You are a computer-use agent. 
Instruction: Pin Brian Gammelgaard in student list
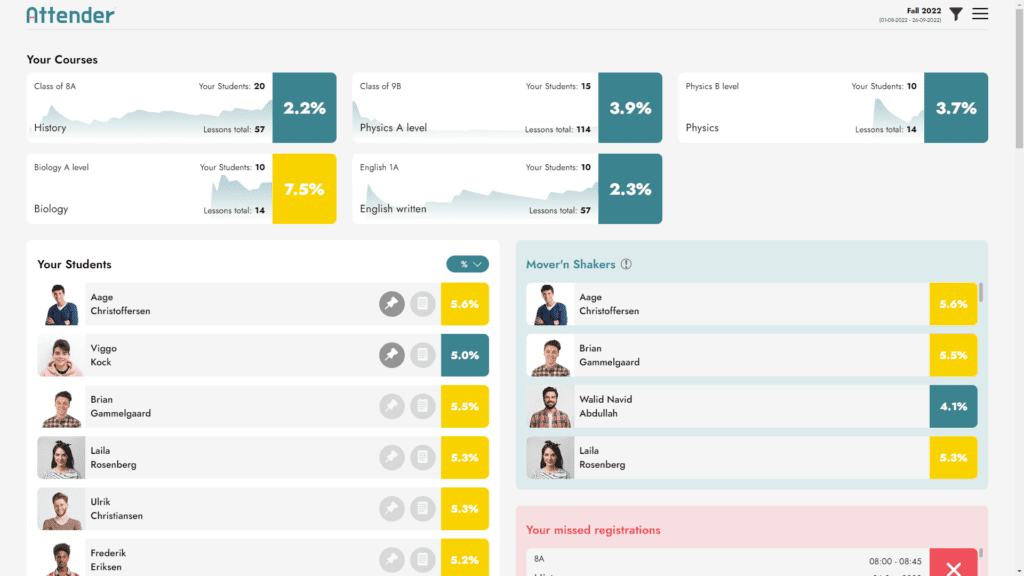tap(392, 406)
